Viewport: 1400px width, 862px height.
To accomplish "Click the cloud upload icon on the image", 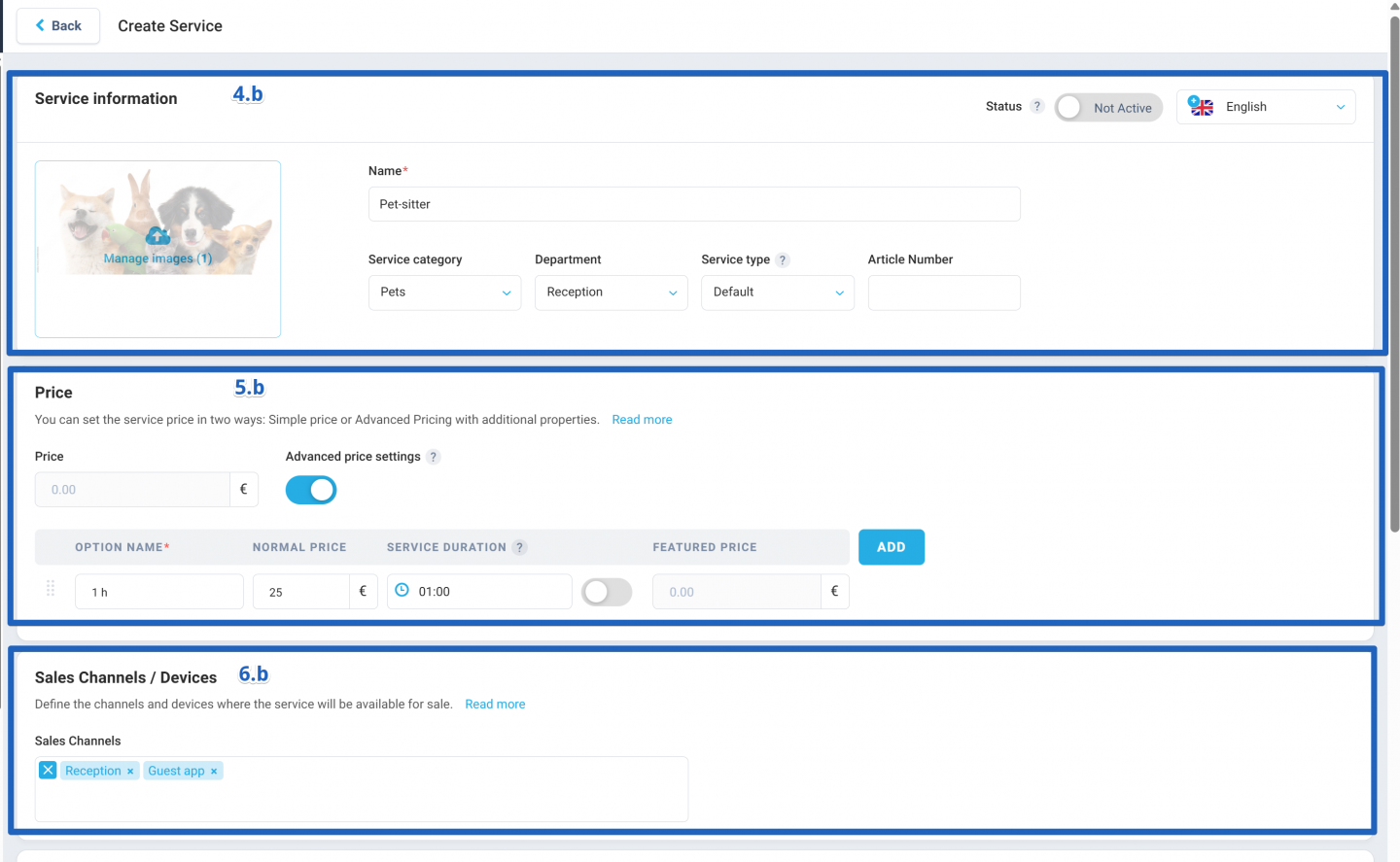I will click(x=157, y=236).
